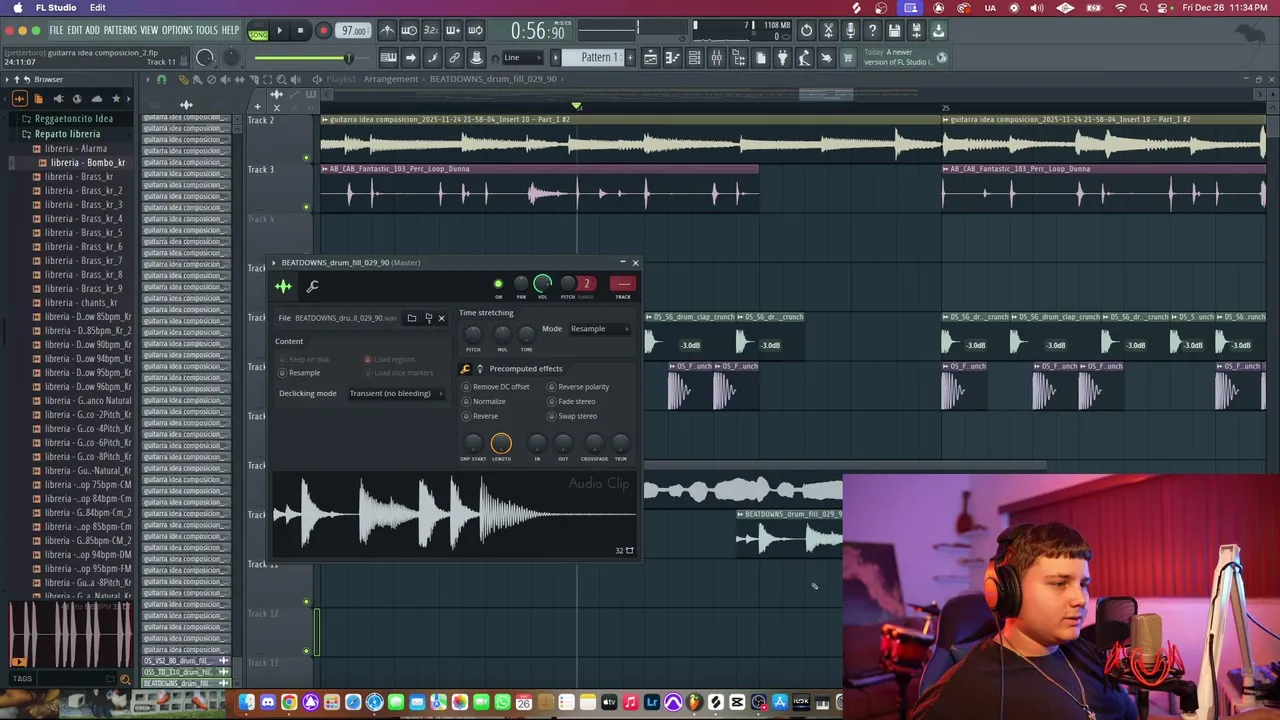Image resolution: width=1280 pixels, height=720 pixels.
Task: Adjust the sampler PAN knob
Action: pyautogui.click(x=521, y=284)
